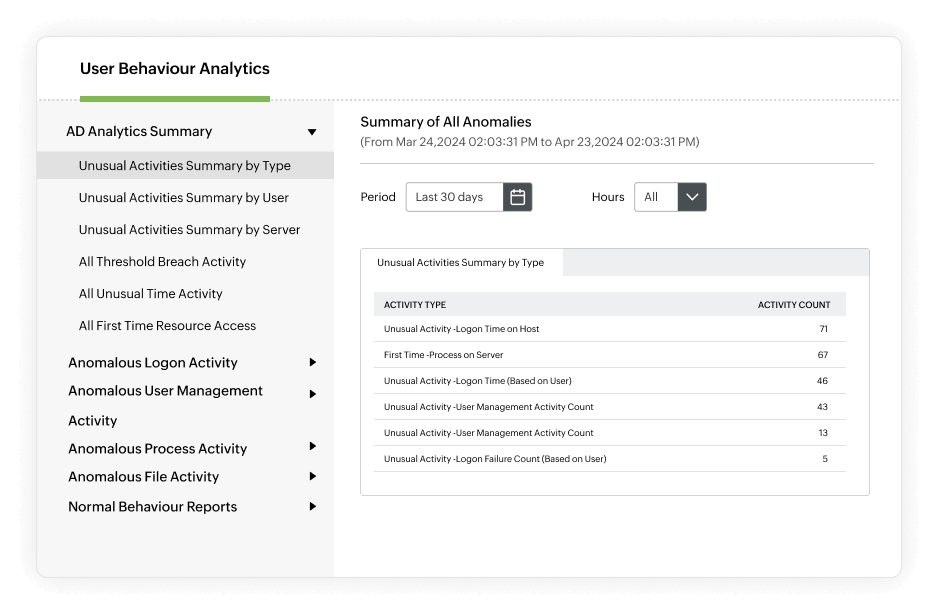The height and width of the screenshot is (613, 937).
Task: Open the Period calendar icon
Action: (x=517, y=197)
